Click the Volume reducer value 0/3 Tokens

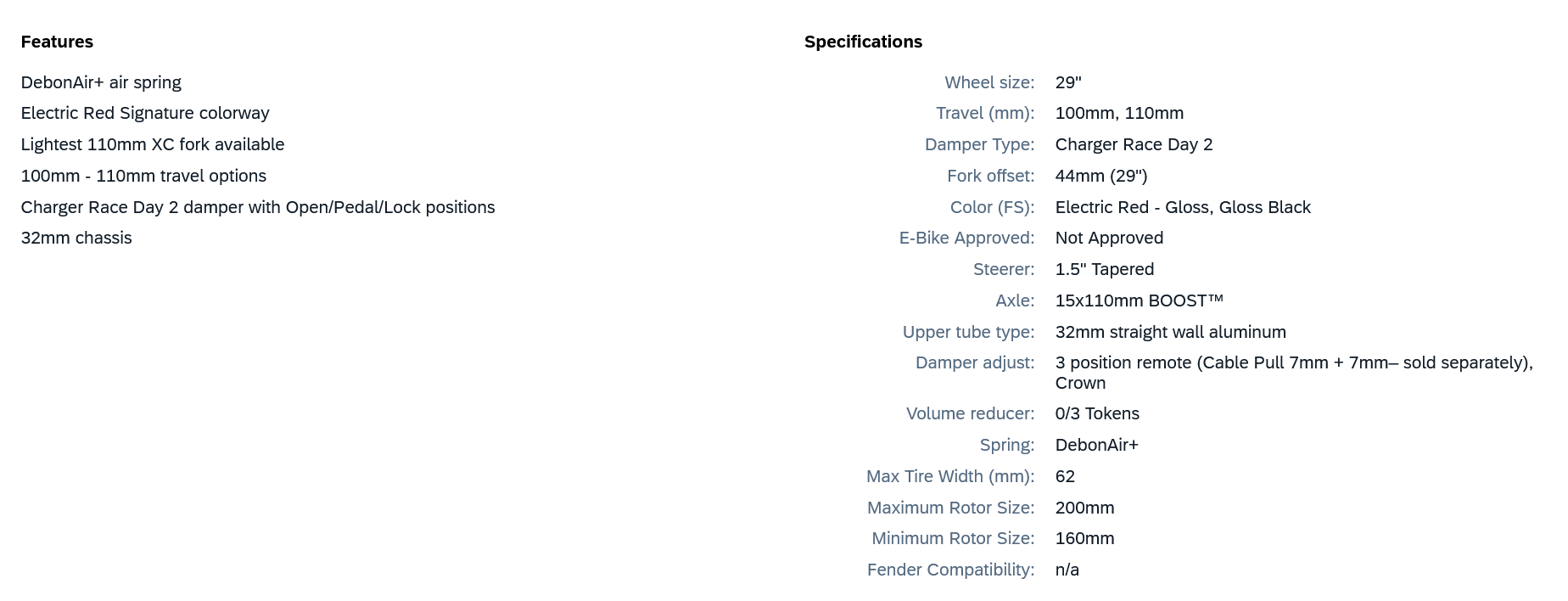[1097, 413]
